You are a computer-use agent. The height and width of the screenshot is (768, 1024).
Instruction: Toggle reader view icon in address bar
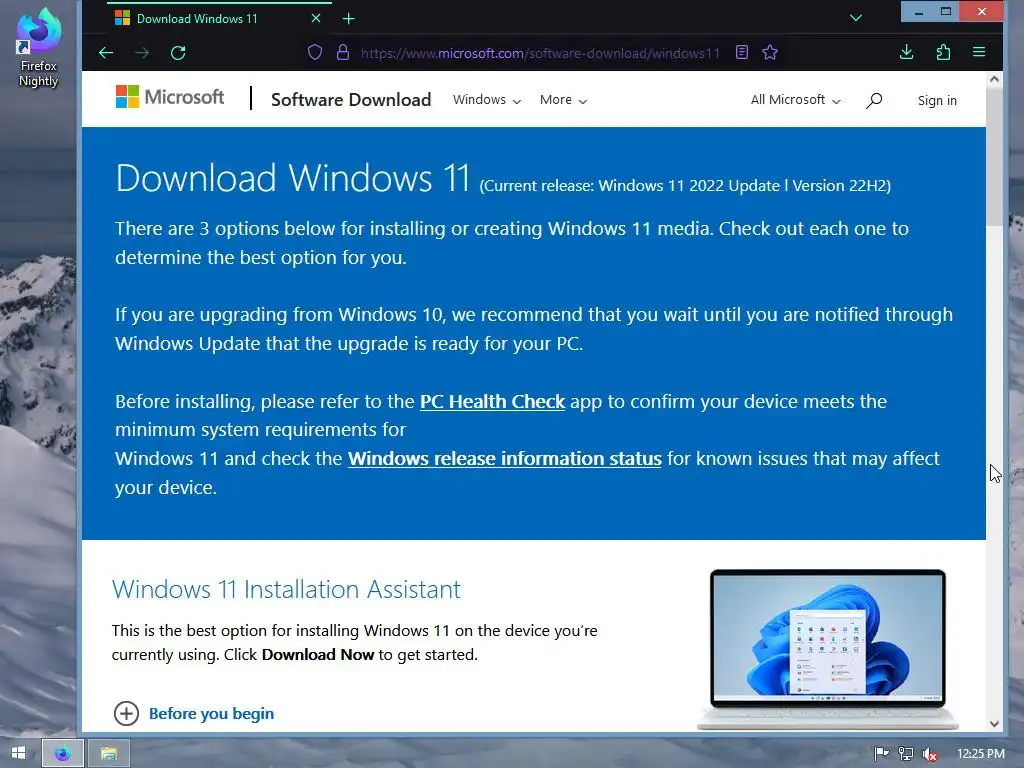pos(742,52)
